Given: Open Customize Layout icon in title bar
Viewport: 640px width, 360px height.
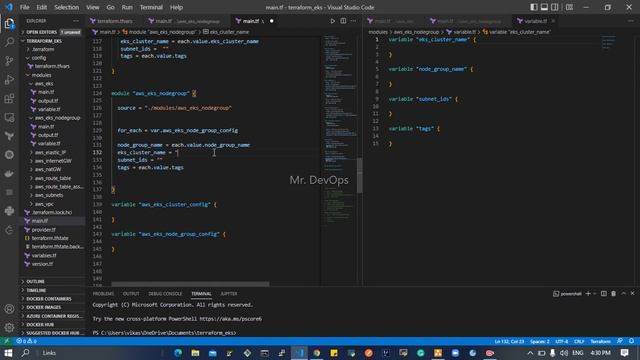Looking at the screenshot, I should click(x=569, y=7).
